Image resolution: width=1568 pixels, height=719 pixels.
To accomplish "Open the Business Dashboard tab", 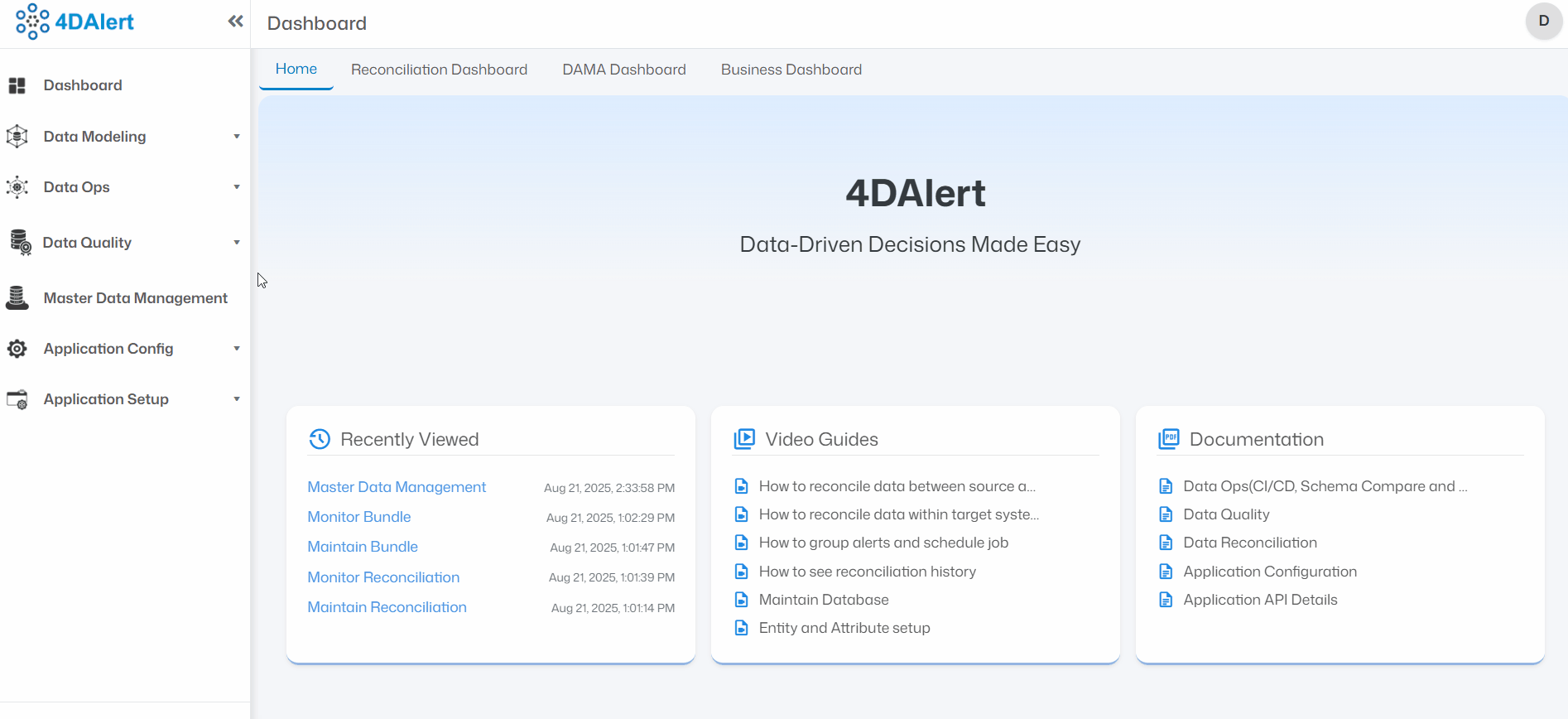I will click(x=791, y=70).
